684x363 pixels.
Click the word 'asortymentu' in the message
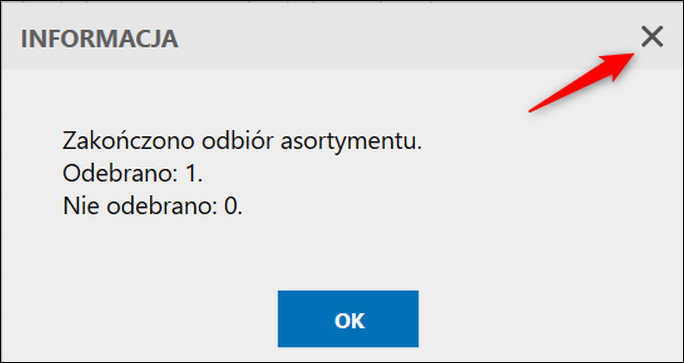(x=351, y=143)
